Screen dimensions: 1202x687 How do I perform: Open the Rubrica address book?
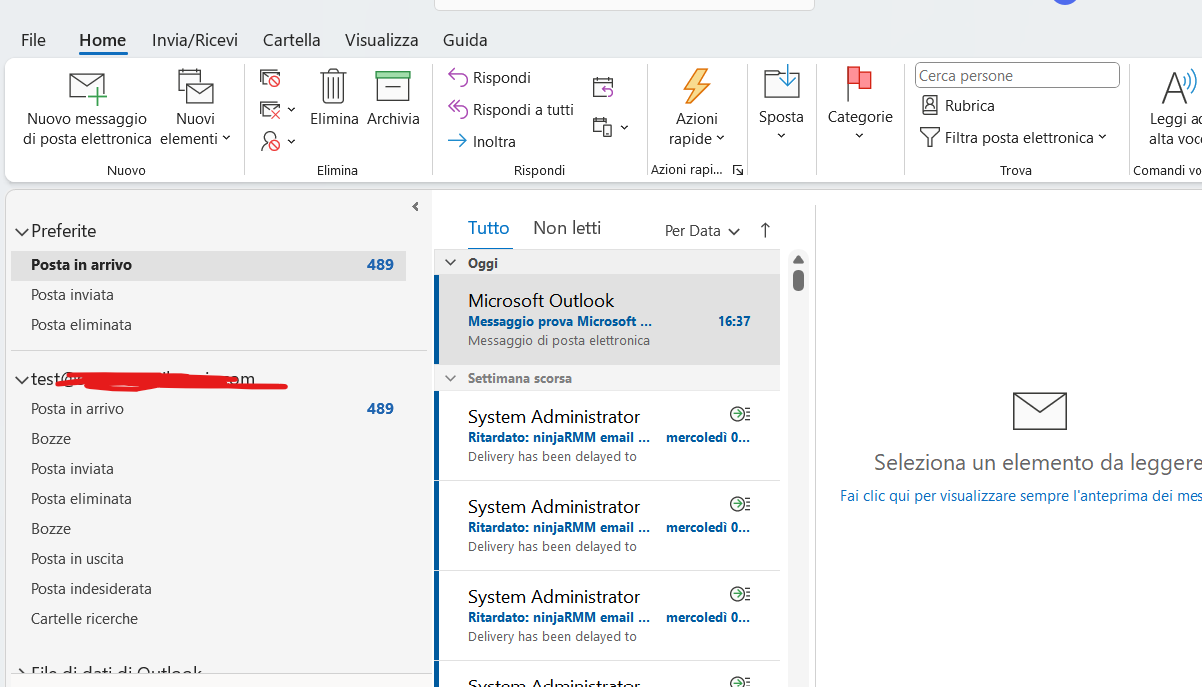pyautogui.click(x=957, y=106)
